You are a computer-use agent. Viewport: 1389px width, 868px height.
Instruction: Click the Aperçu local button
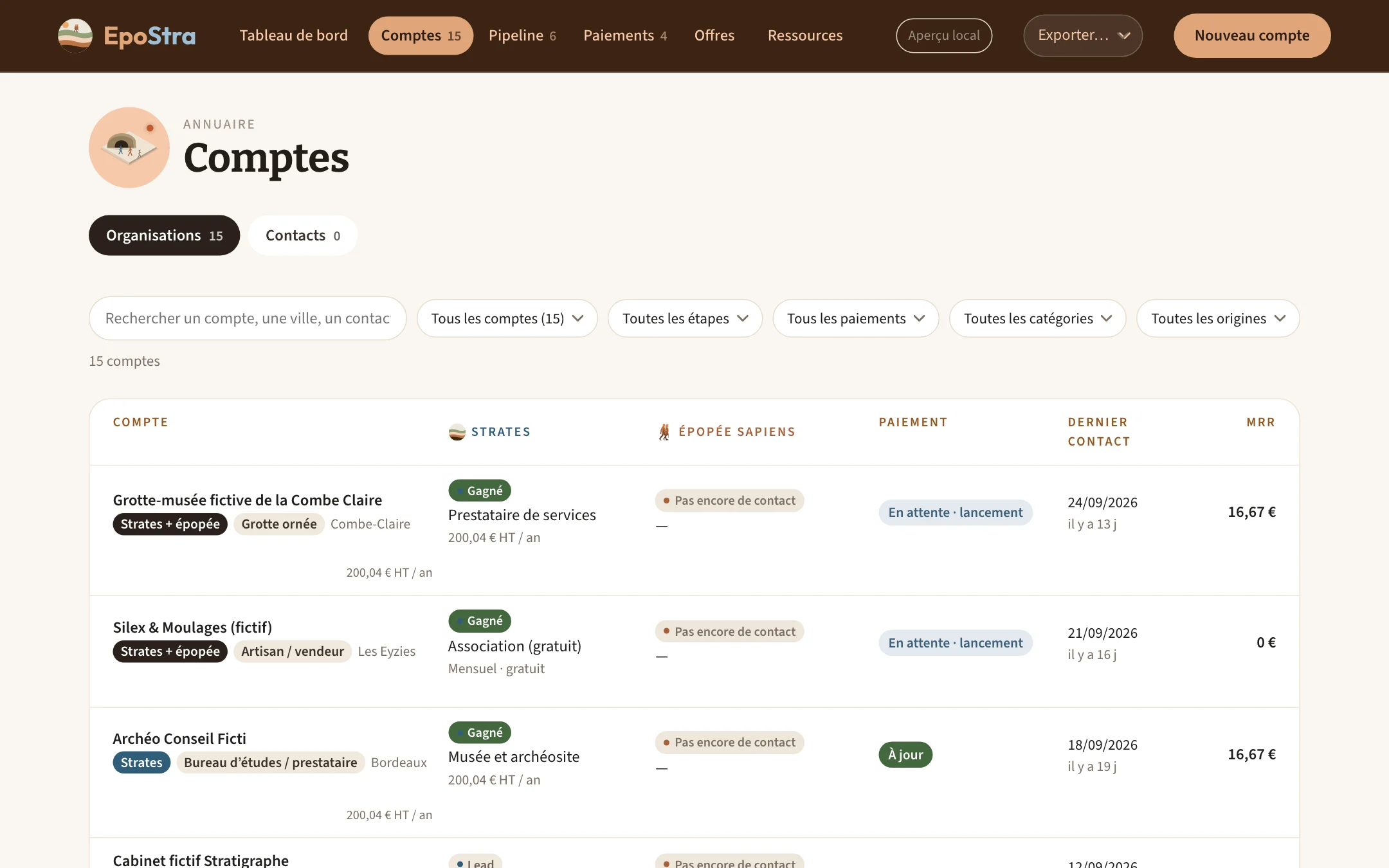tap(944, 35)
